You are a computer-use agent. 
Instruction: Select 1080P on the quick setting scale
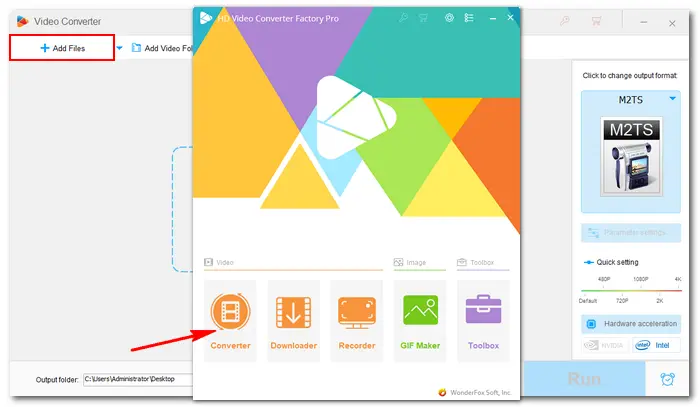tap(640, 279)
